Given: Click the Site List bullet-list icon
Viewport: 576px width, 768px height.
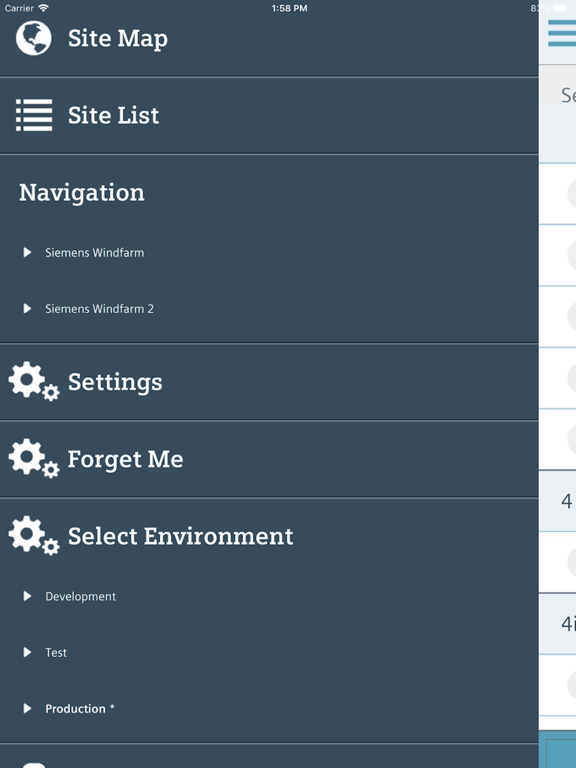Looking at the screenshot, I should click(34, 115).
